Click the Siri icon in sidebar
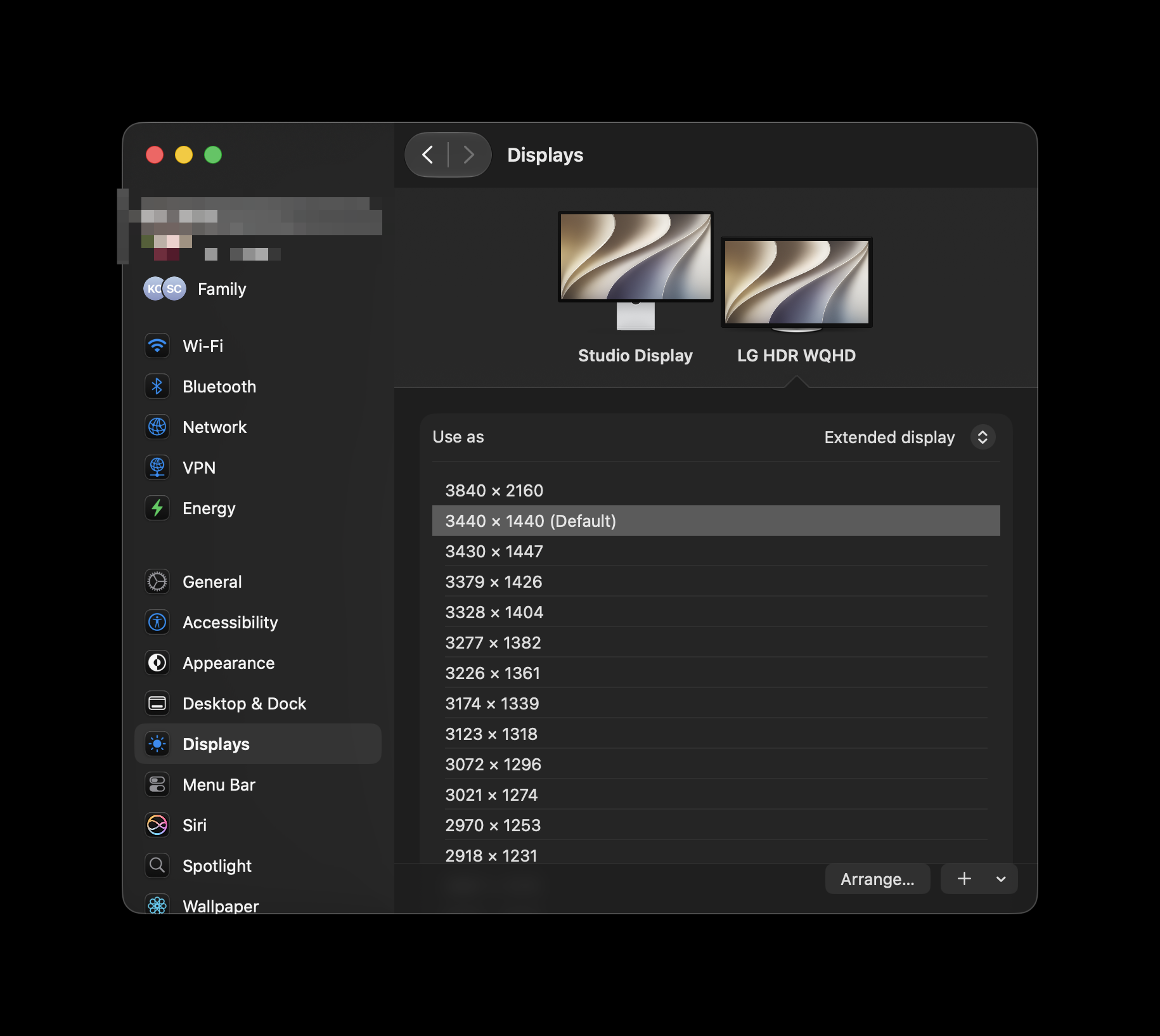This screenshot has width=1160, height=1036. tap(157, 826)
